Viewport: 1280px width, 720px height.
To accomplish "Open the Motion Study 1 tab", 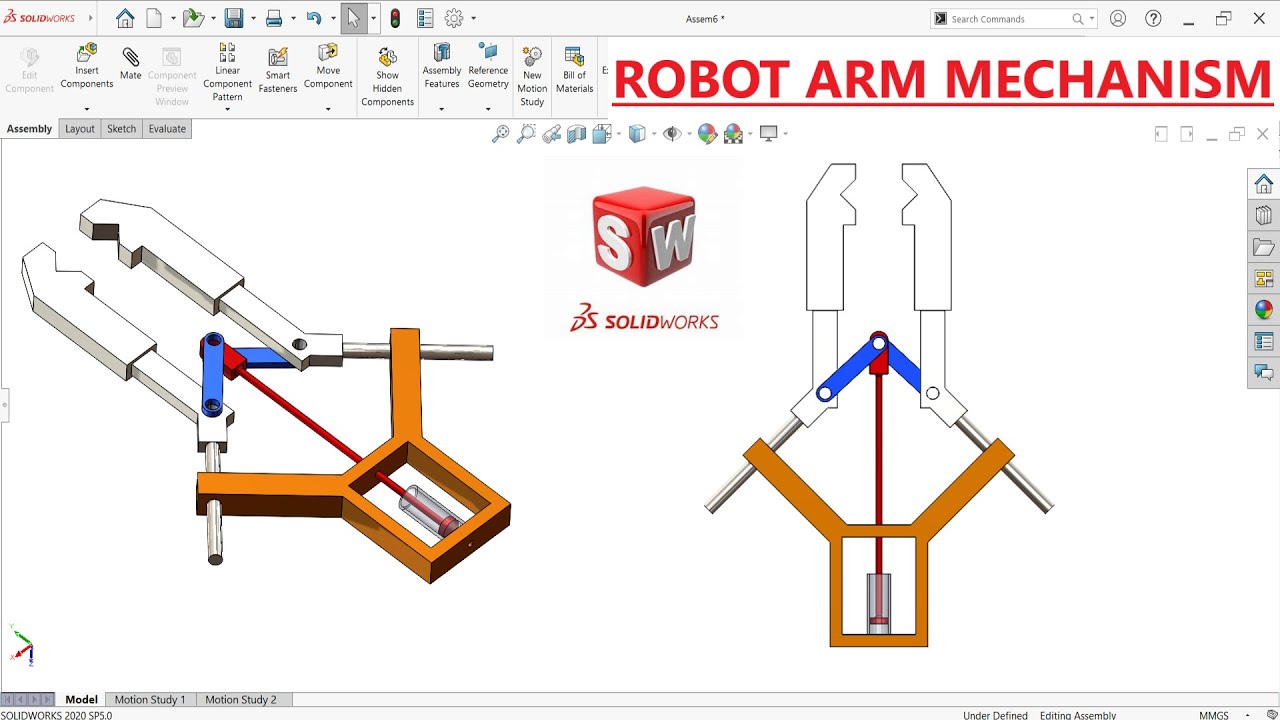I will (x=150, y=700).
